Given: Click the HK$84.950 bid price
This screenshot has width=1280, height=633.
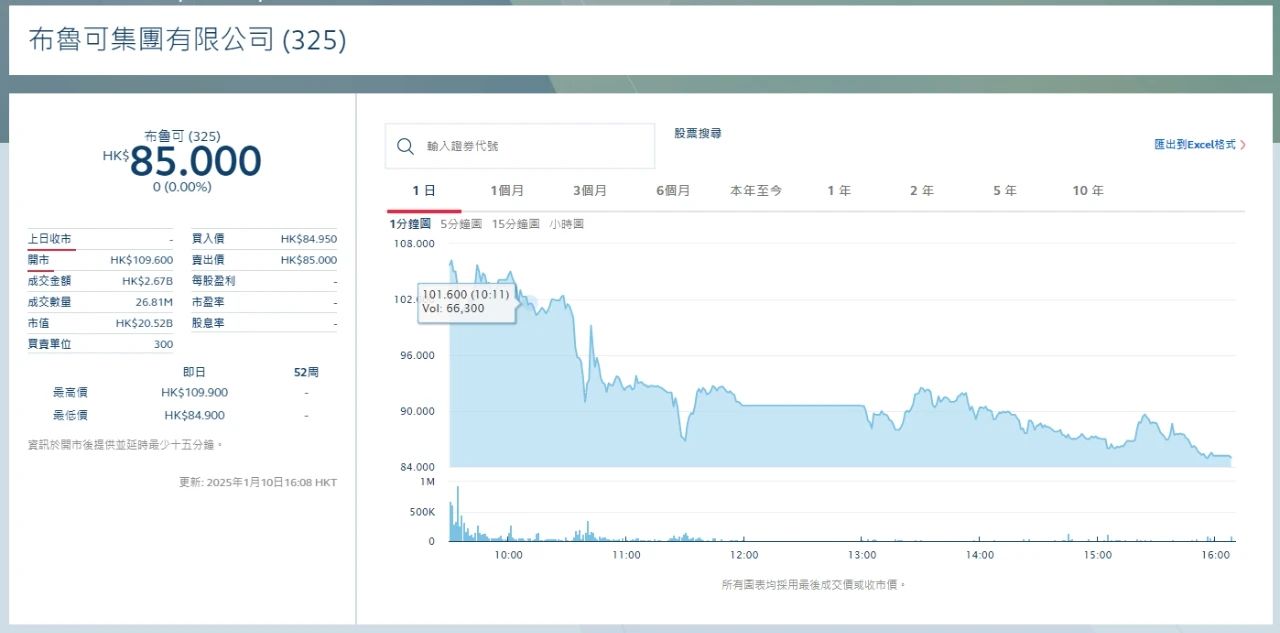Looking at the screenshot, I should pyautogui.click(x=309, y=239).
